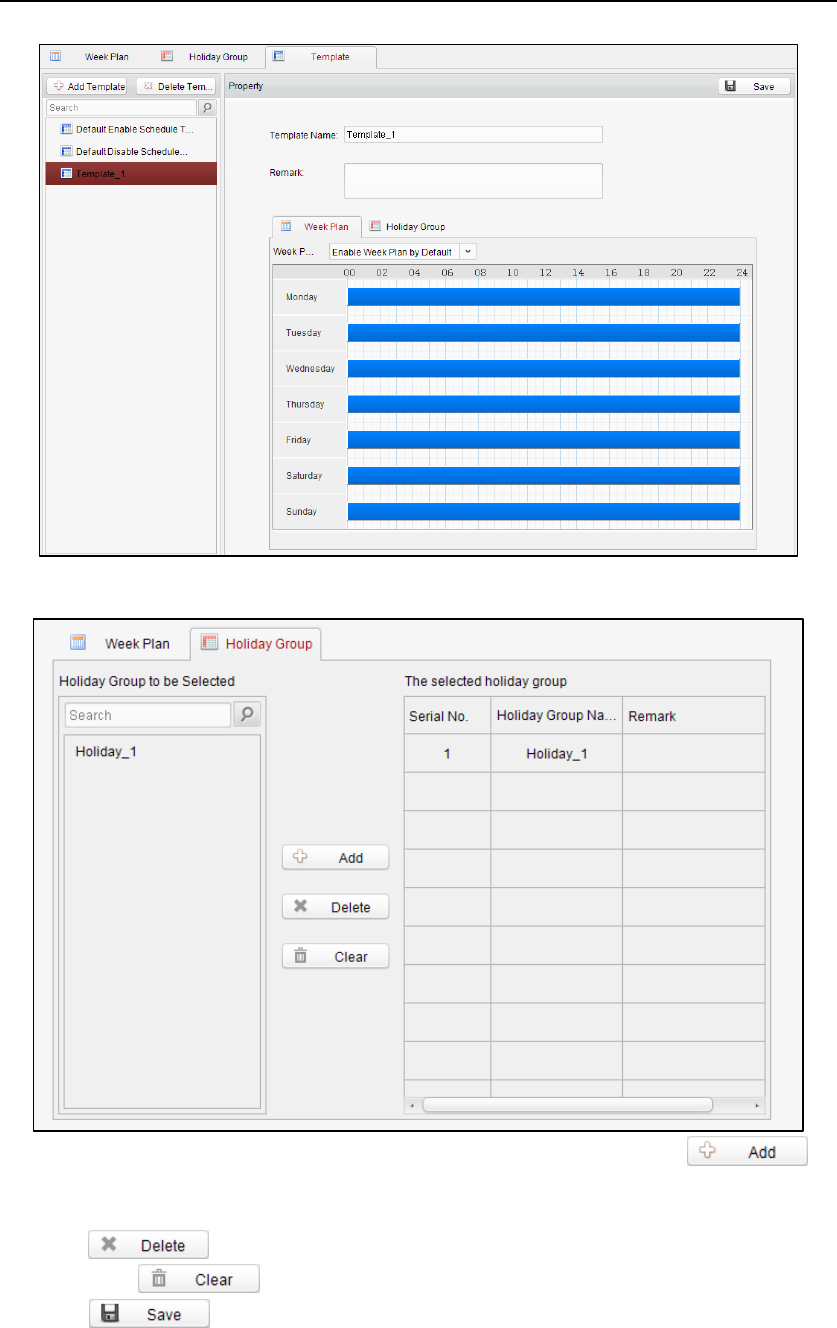This screenshot has height=1328, width=837.
Task: Click Sunday's blue schedule bar
Action: (543, 511)
